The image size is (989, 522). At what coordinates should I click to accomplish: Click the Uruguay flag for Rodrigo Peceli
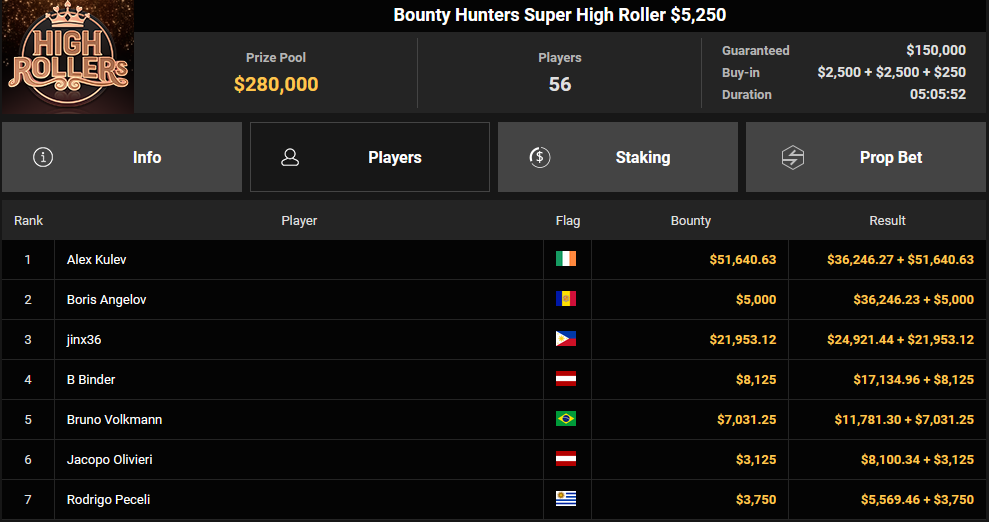[x=566, y=499]
